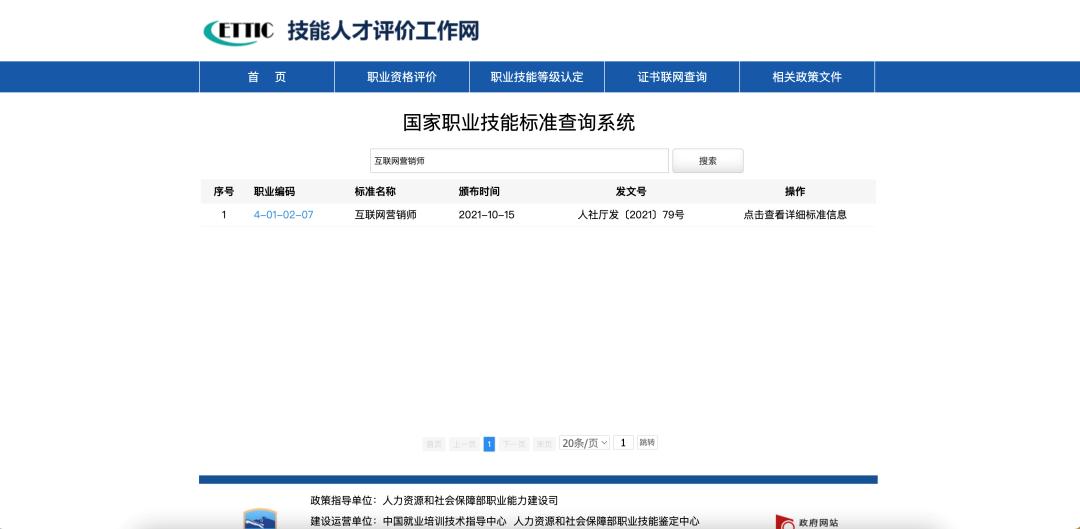Click the CETTIC logo in header
Viewport: 1080px width, 529px height.
(238, 31)
